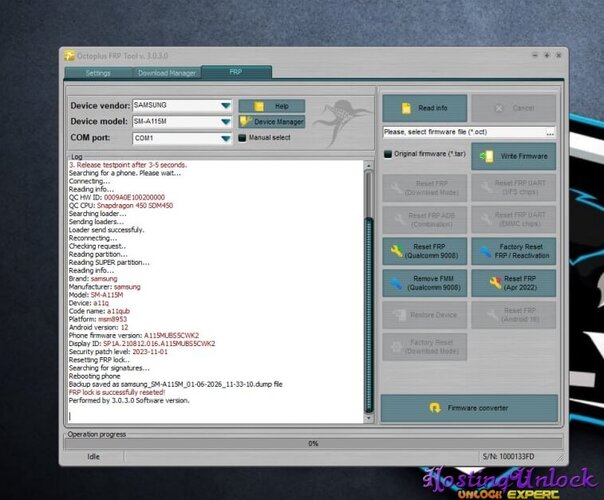Click Reset FRP (Download Mode) button

point(424,188)
